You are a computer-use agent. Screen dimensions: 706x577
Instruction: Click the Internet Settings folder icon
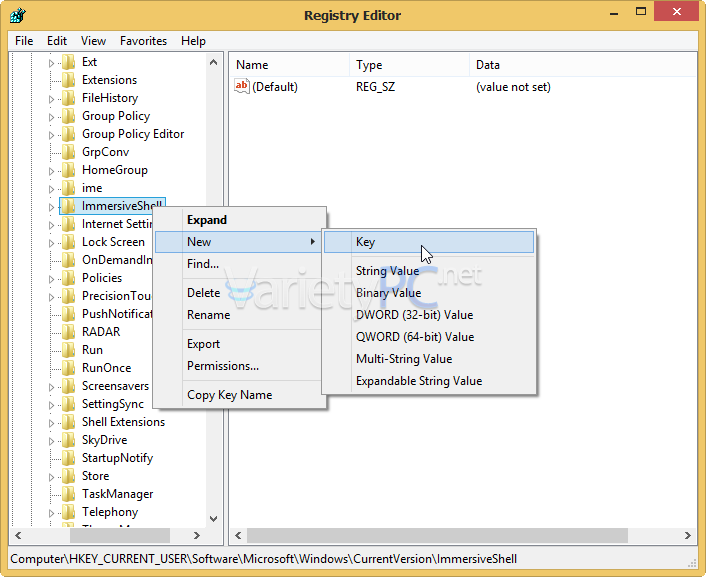pos(68,224)
